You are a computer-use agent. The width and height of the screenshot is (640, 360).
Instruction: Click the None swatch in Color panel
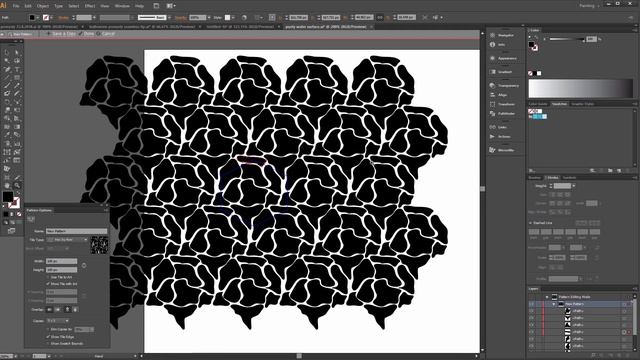pyautogui.click(x=530, y=73)
